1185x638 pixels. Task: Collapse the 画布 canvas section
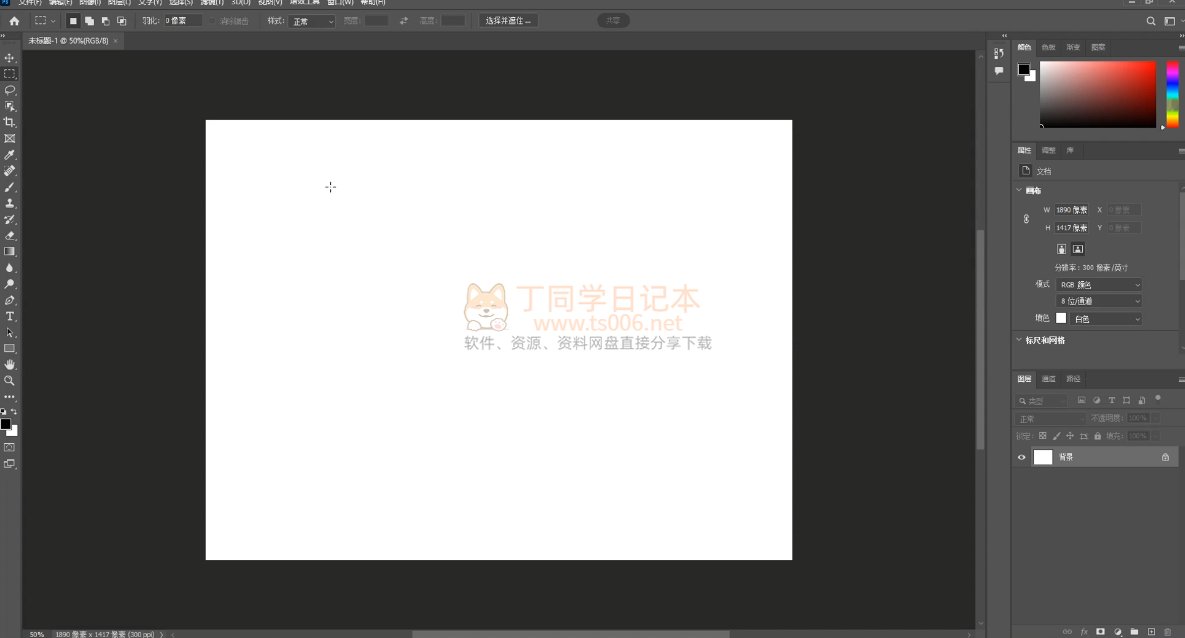tap(1019, 190)
